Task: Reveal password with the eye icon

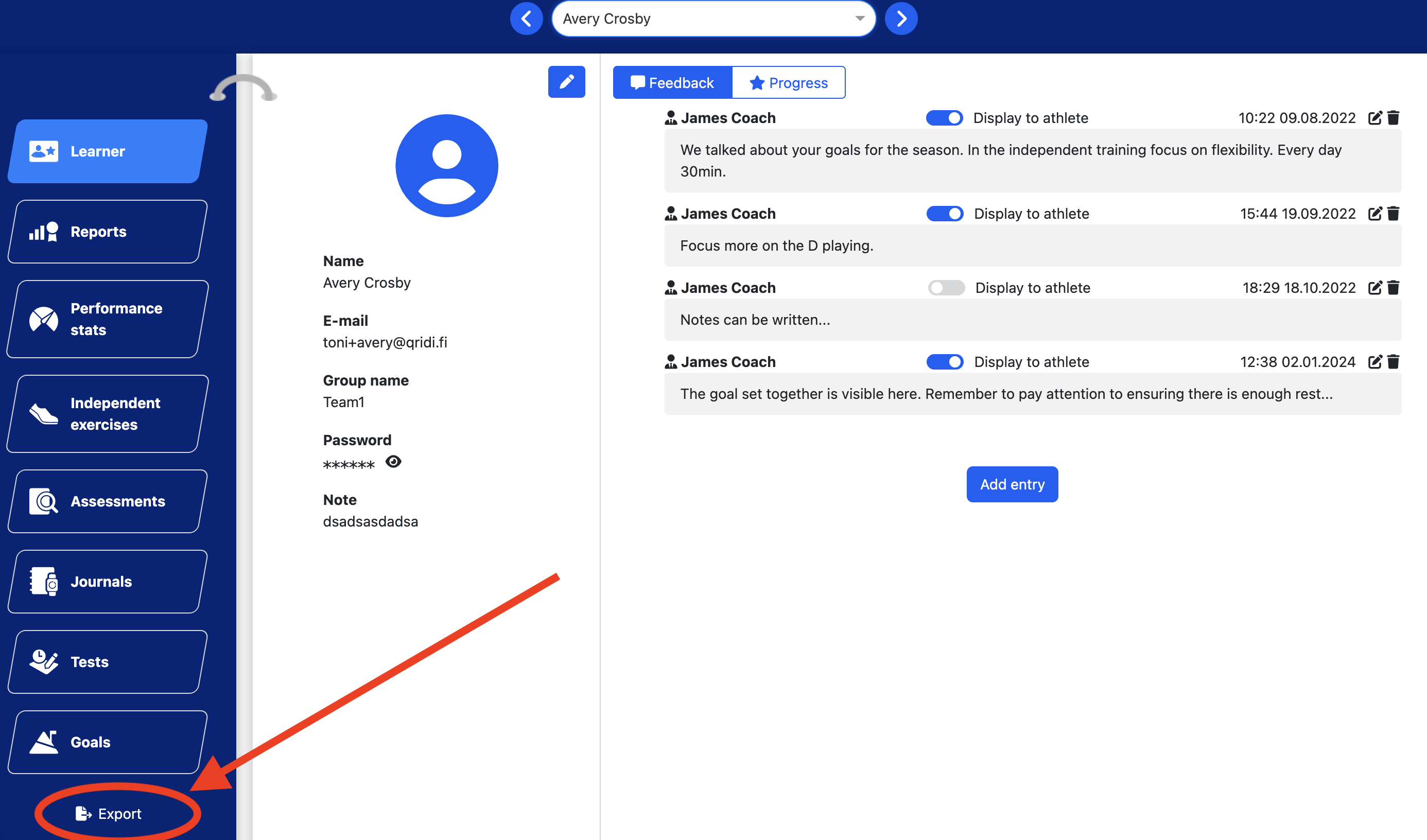Action: (x=393, y=462)
